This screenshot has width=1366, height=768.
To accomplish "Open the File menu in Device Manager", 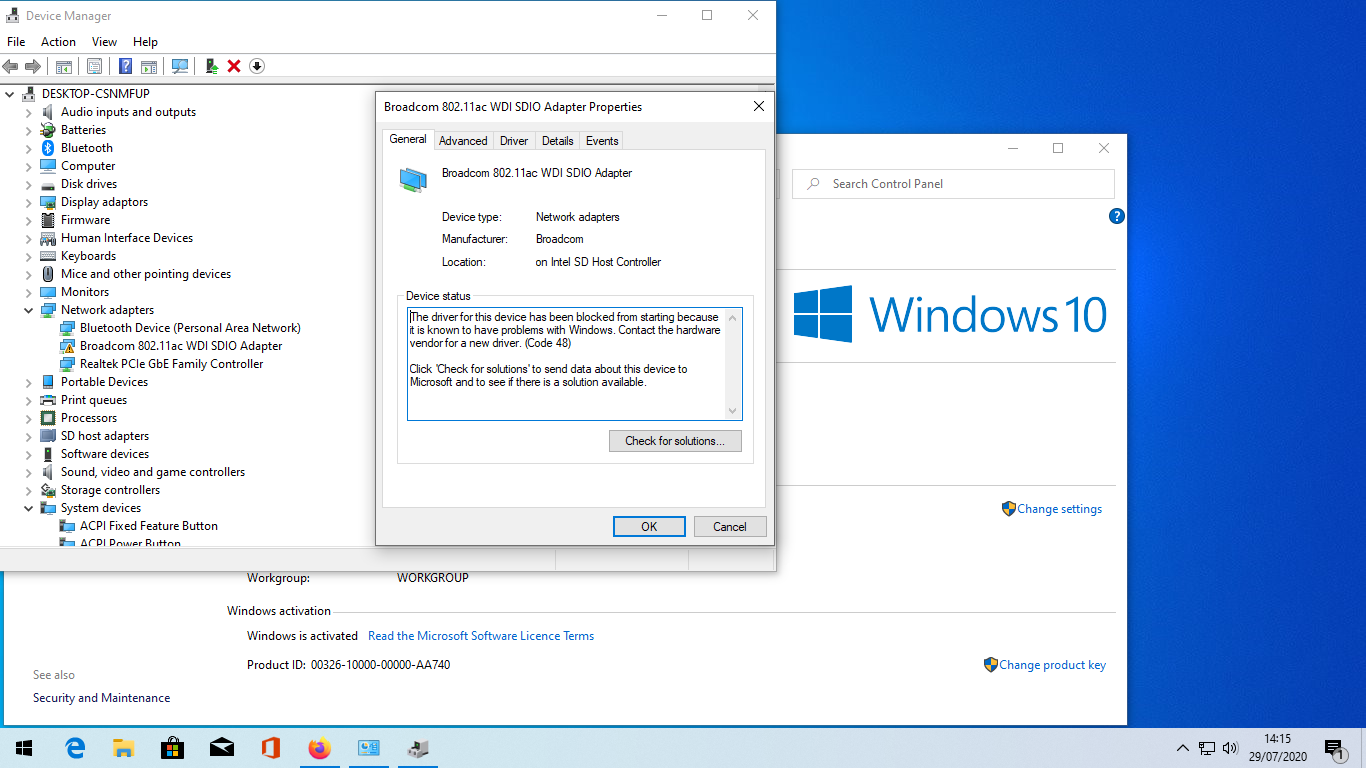I will (16, 42).
